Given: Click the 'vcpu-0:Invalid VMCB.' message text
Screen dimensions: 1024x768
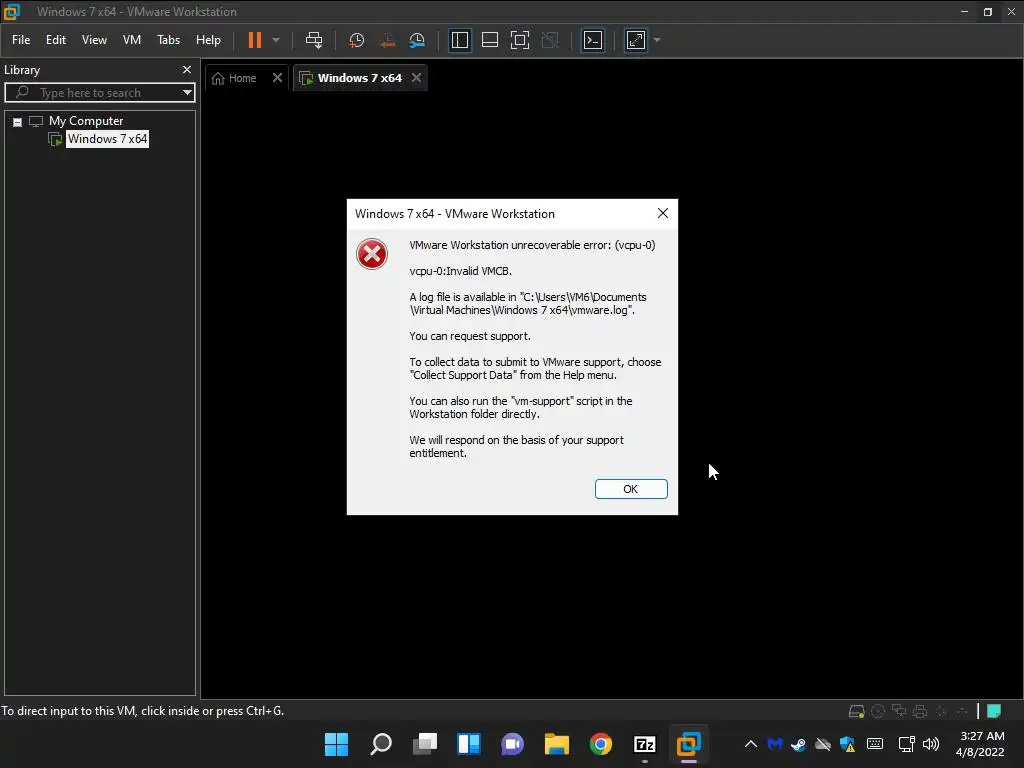Looking at the screenshot, I should click(x=460, y=271).
